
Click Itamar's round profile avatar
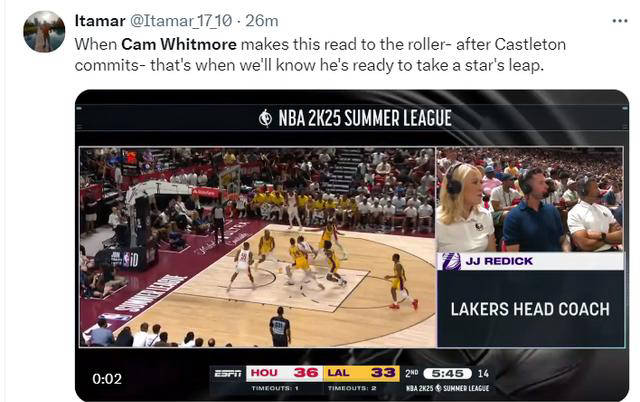pyautogui.click(x=44, y=31)
